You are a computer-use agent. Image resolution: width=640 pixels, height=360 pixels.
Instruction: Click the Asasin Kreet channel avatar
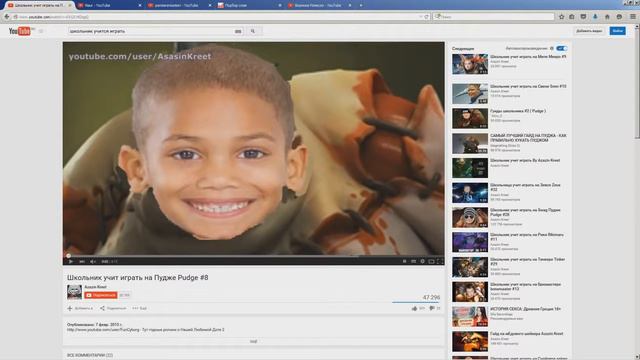coord(74,292)
